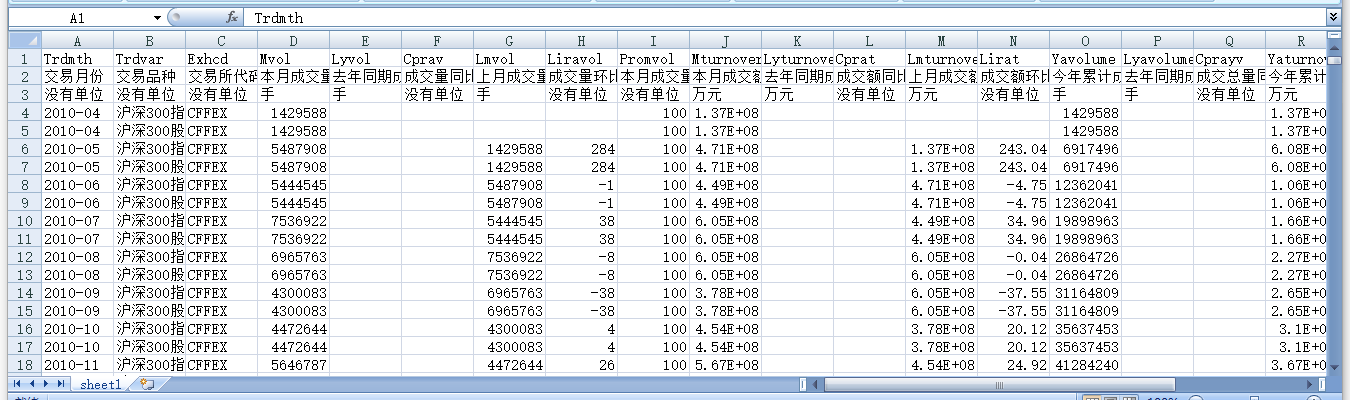Viewport: 1350px width, 400px height.
Task: Select row 3 header
Action: coord(23,95)
